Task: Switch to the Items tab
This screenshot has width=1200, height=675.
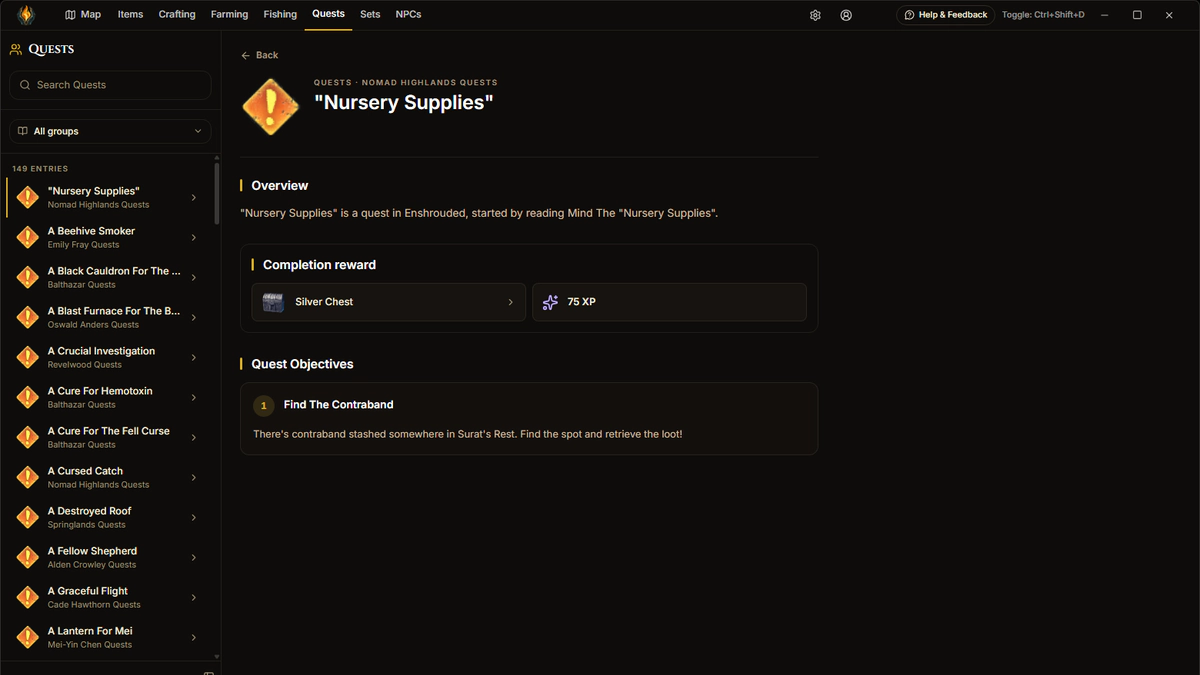Action: [130, 15]
